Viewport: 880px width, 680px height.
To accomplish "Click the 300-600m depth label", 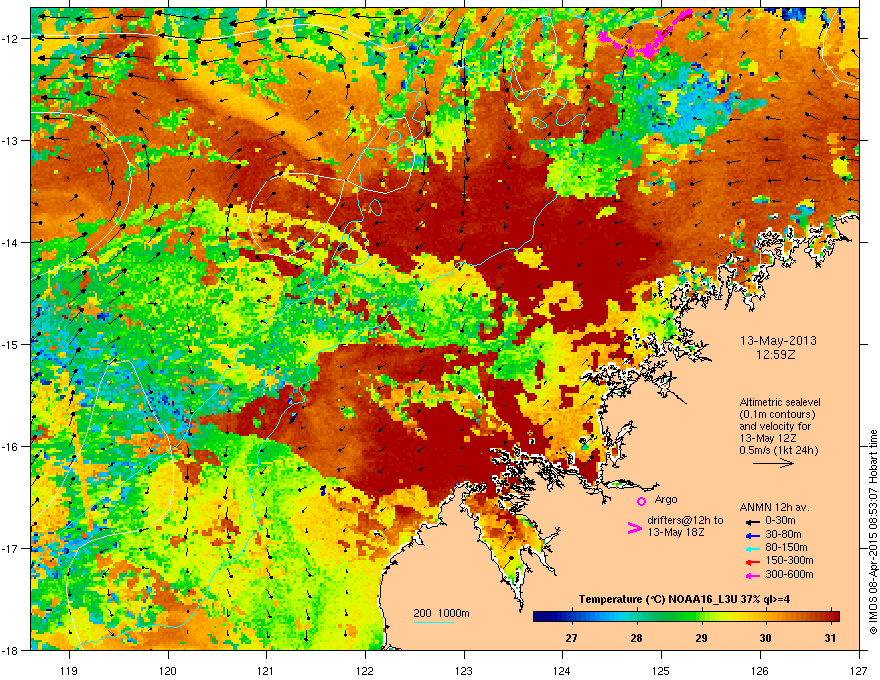I will (x=789, y=574).
